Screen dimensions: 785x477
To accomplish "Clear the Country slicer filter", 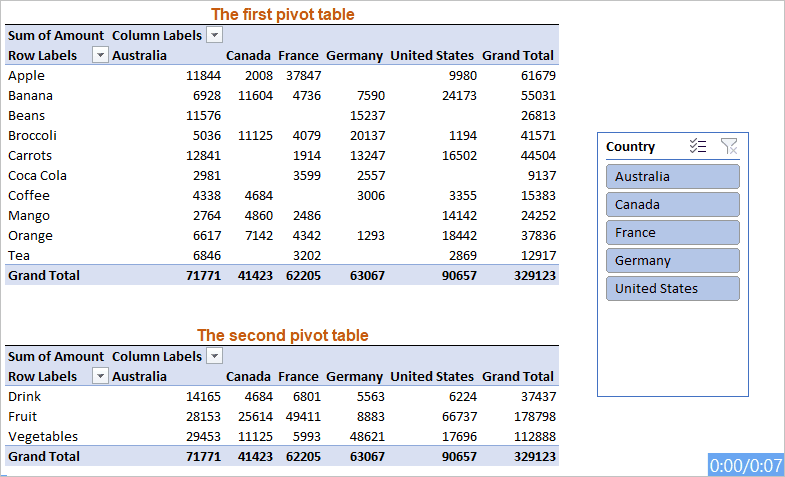I will 729,146.
